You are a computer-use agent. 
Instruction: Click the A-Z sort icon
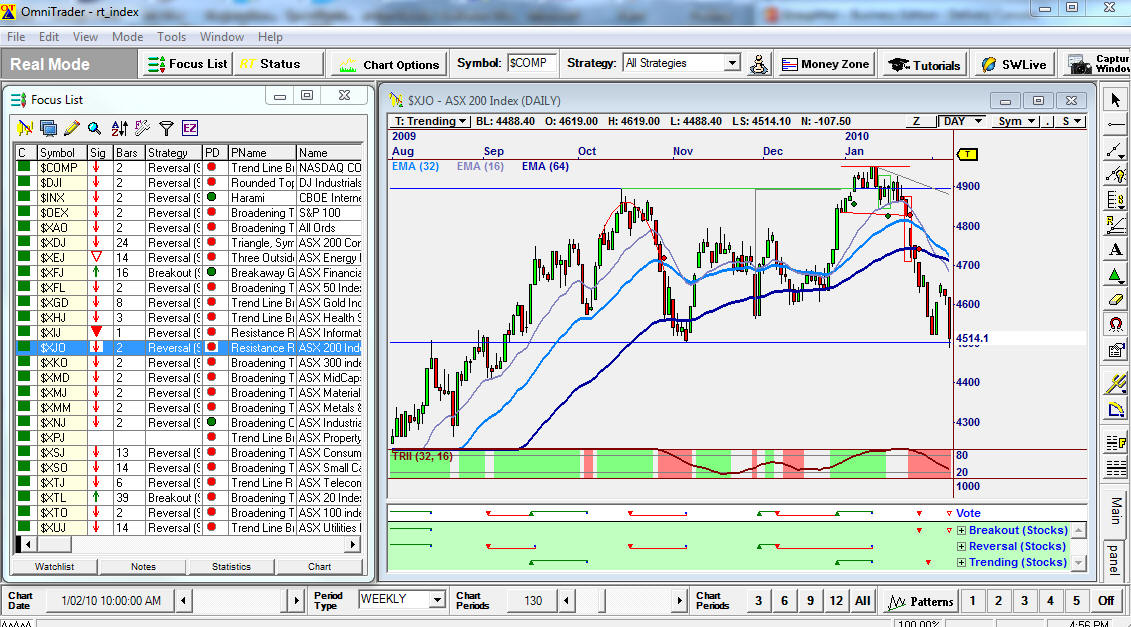119,128
